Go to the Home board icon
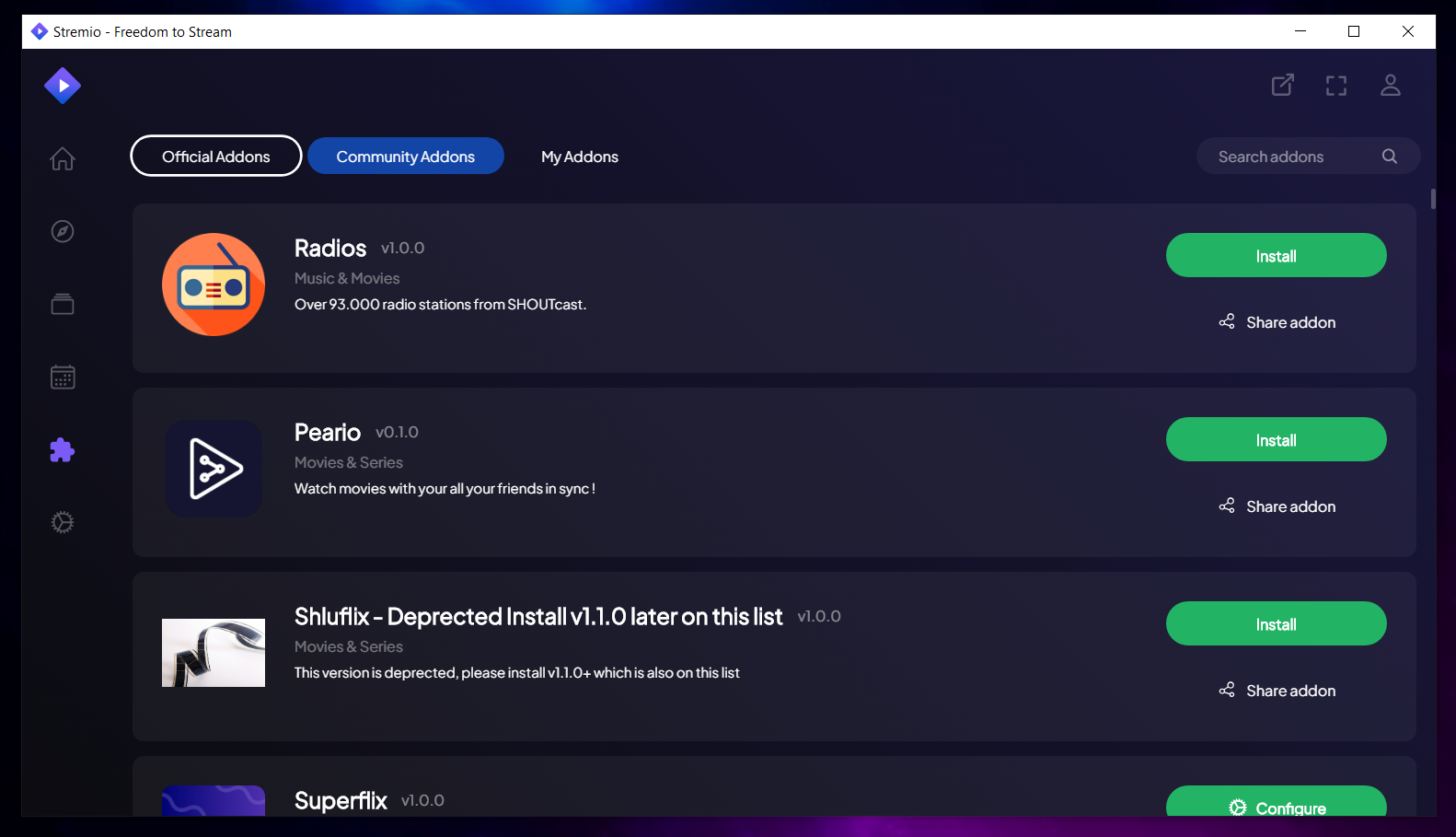The height and width of the screenshot is (837, 1456). point(63,158)
